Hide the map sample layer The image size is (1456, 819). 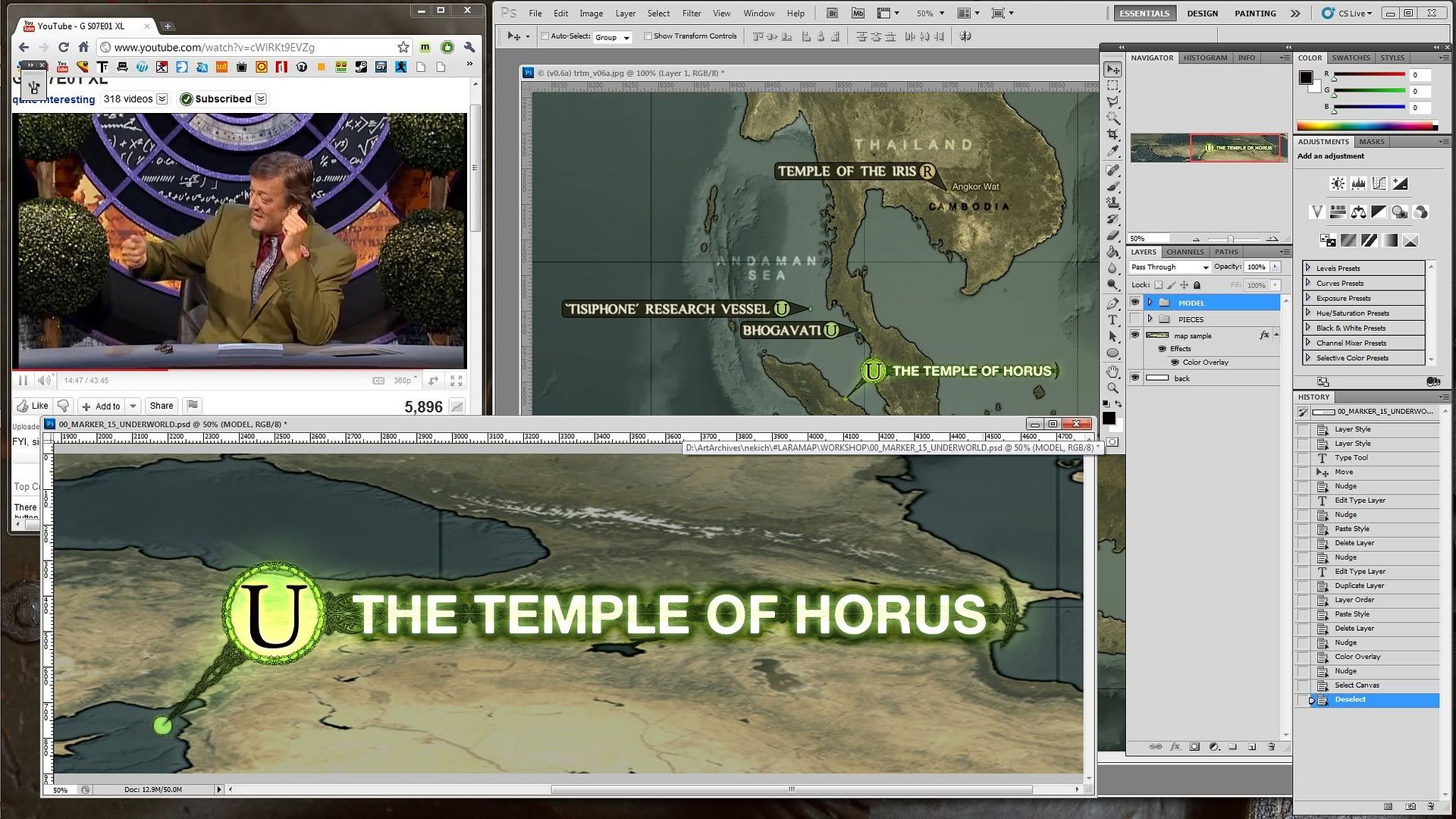click(1135, 335)
